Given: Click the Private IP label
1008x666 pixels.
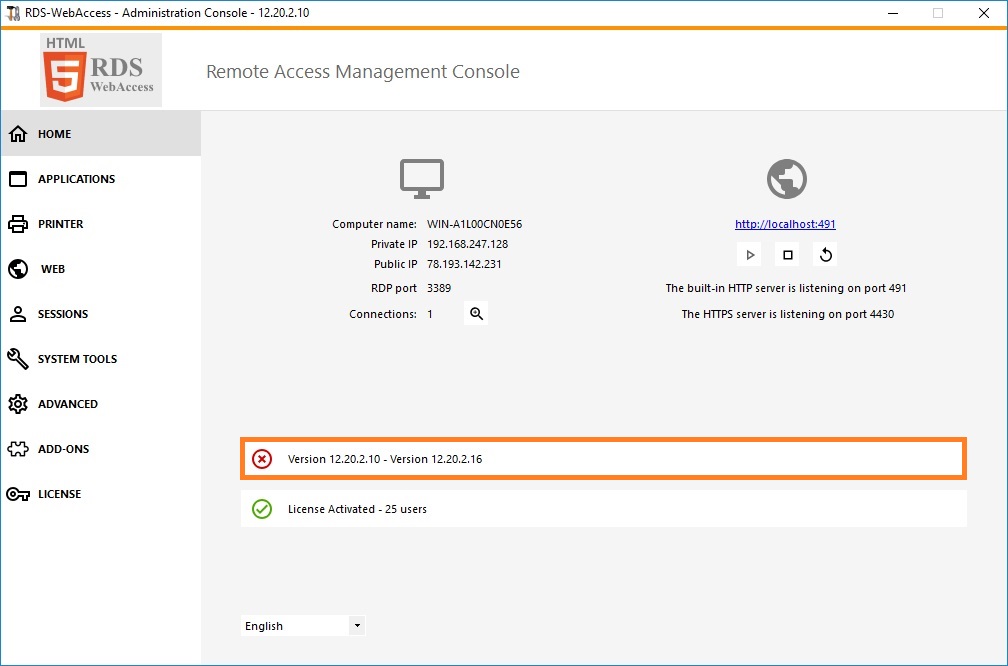Looking at the screenshot, I should point(394,244).
